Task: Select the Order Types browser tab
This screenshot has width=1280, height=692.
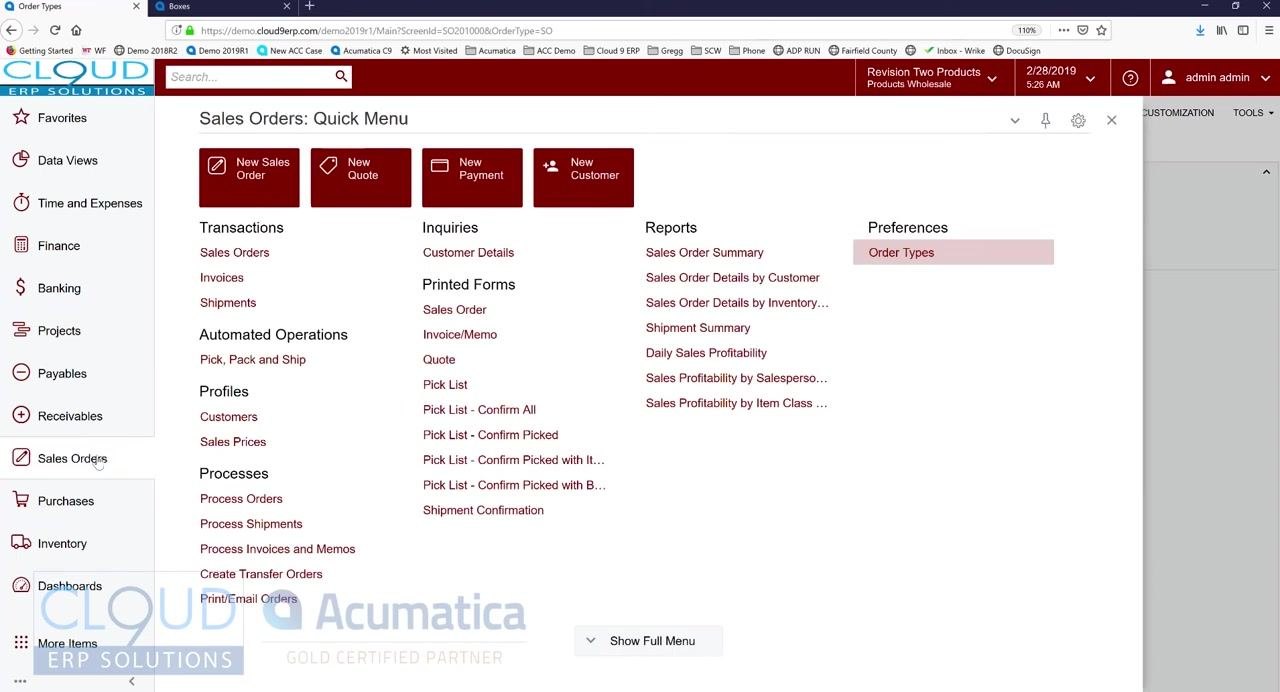Action: [72, 6]
